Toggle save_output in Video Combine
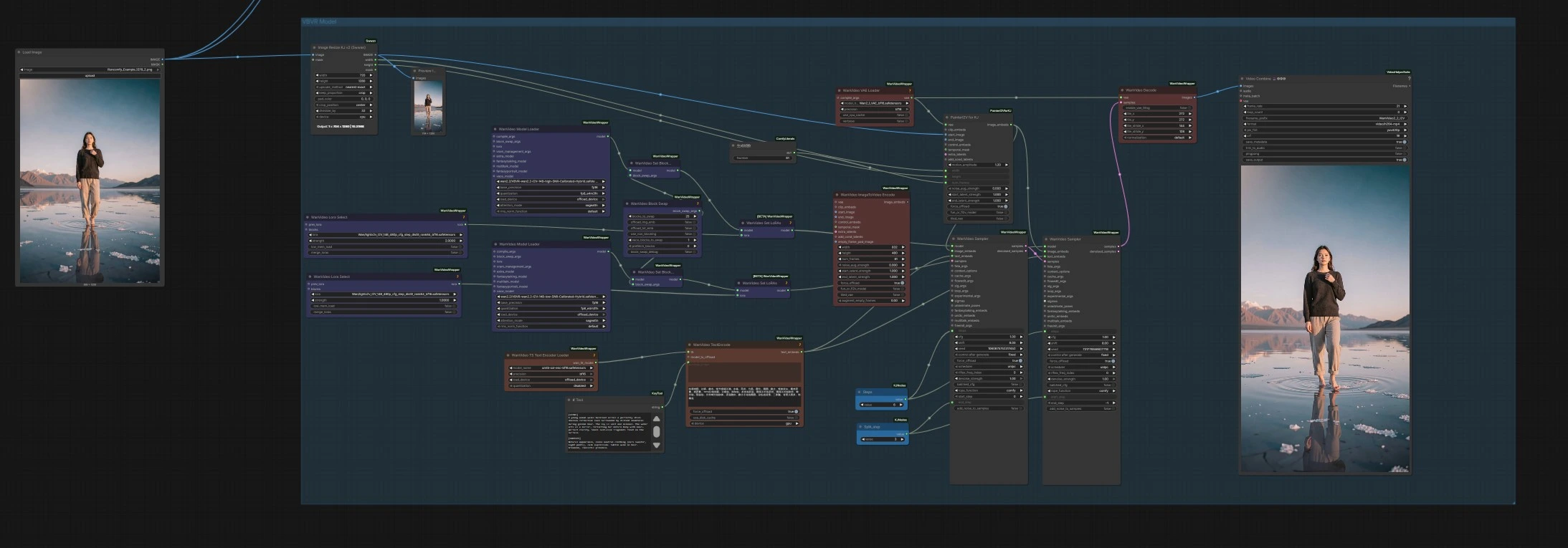The height and width of the screenshot is (548, 1568). (x=1325, y=160)
